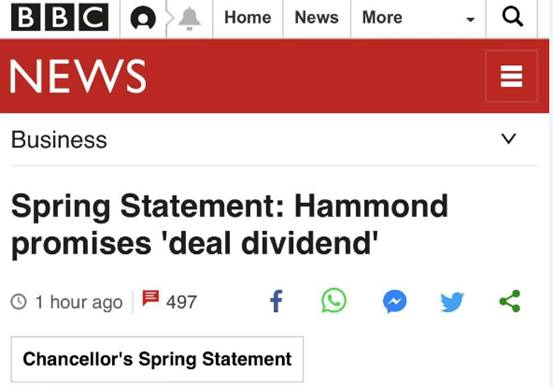Share the article via WhatsApp
This screenshot has width=553, height=387.
point(334,301)
